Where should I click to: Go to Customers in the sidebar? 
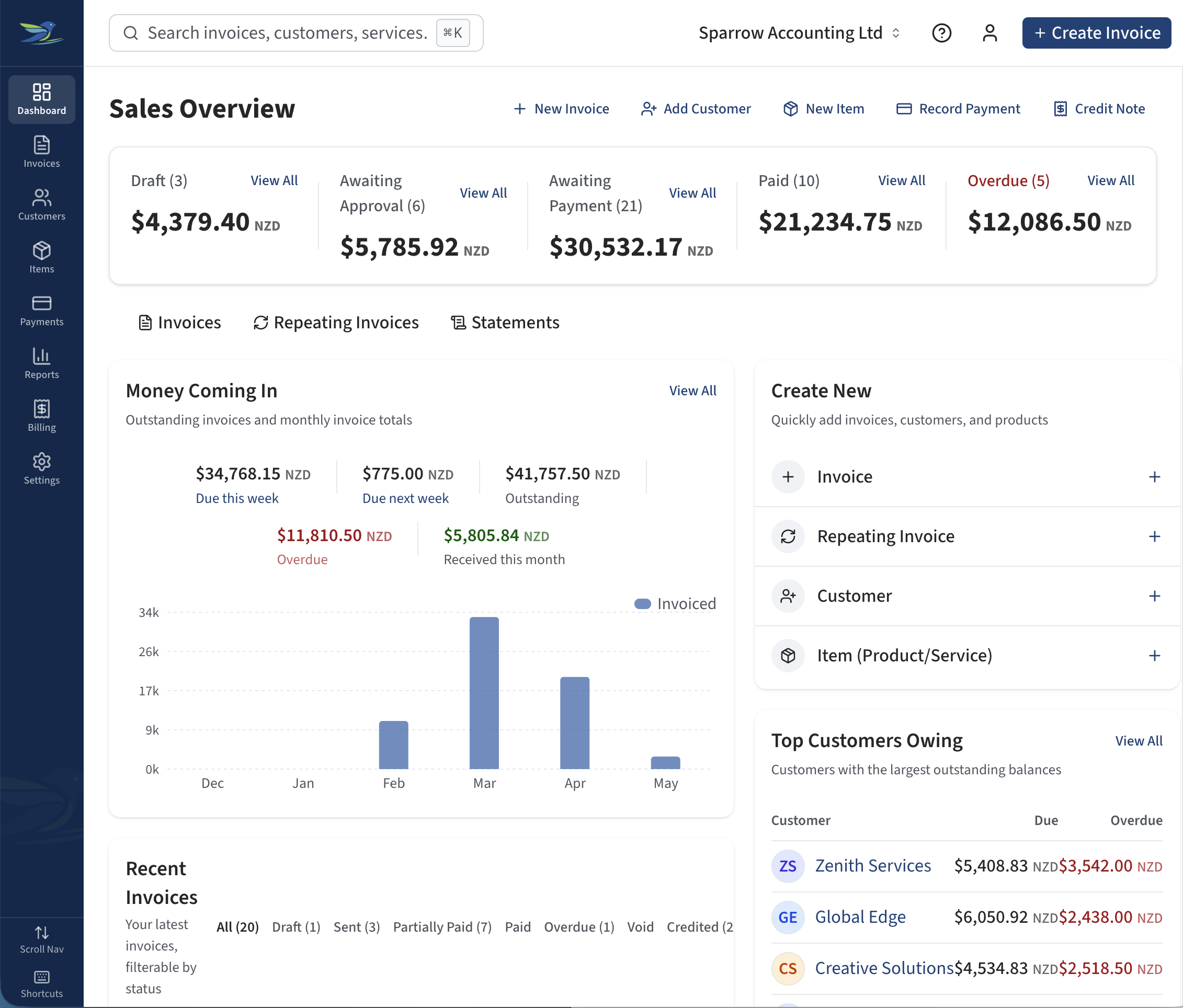coord(42,205)
